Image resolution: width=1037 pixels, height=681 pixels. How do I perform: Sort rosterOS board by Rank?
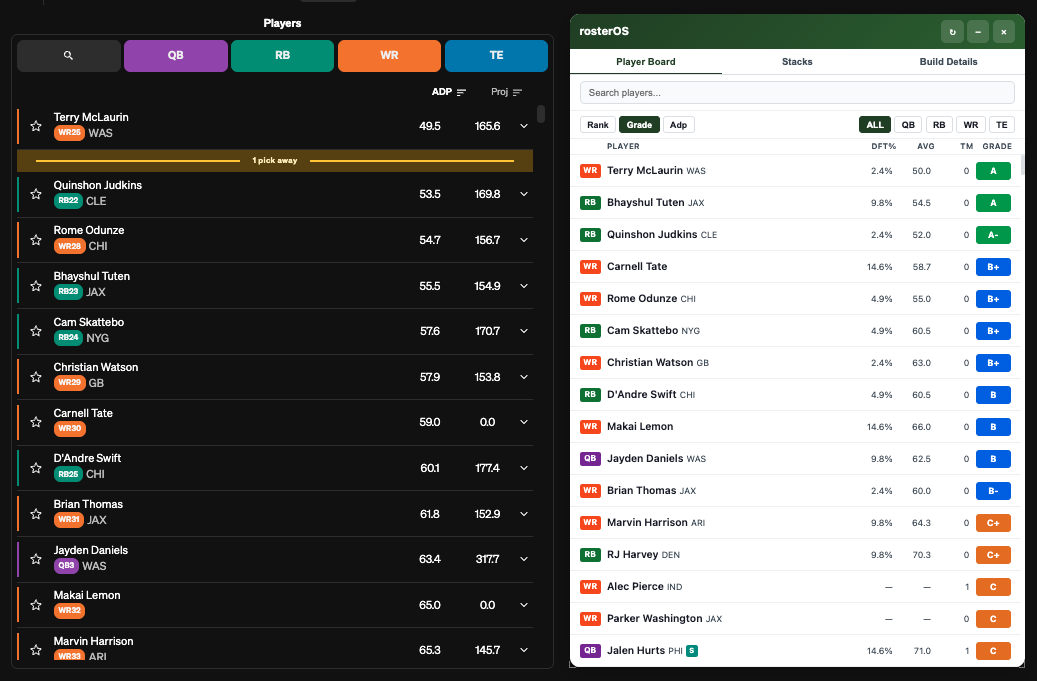tap(598, 124)
